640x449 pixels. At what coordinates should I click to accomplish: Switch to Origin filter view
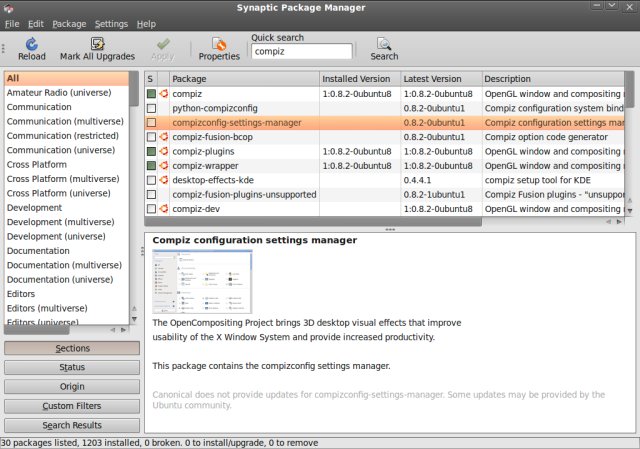[x=72, y=386]
